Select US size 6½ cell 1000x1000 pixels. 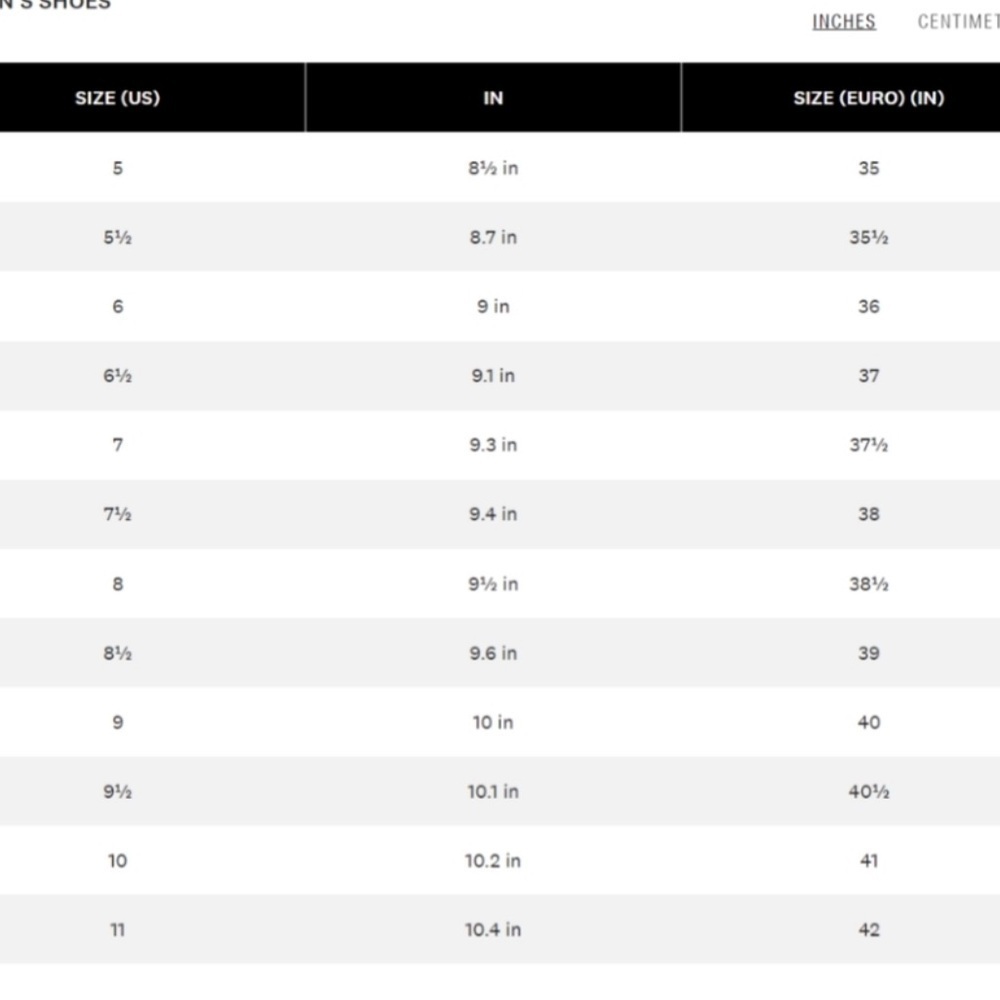(117, 376)
